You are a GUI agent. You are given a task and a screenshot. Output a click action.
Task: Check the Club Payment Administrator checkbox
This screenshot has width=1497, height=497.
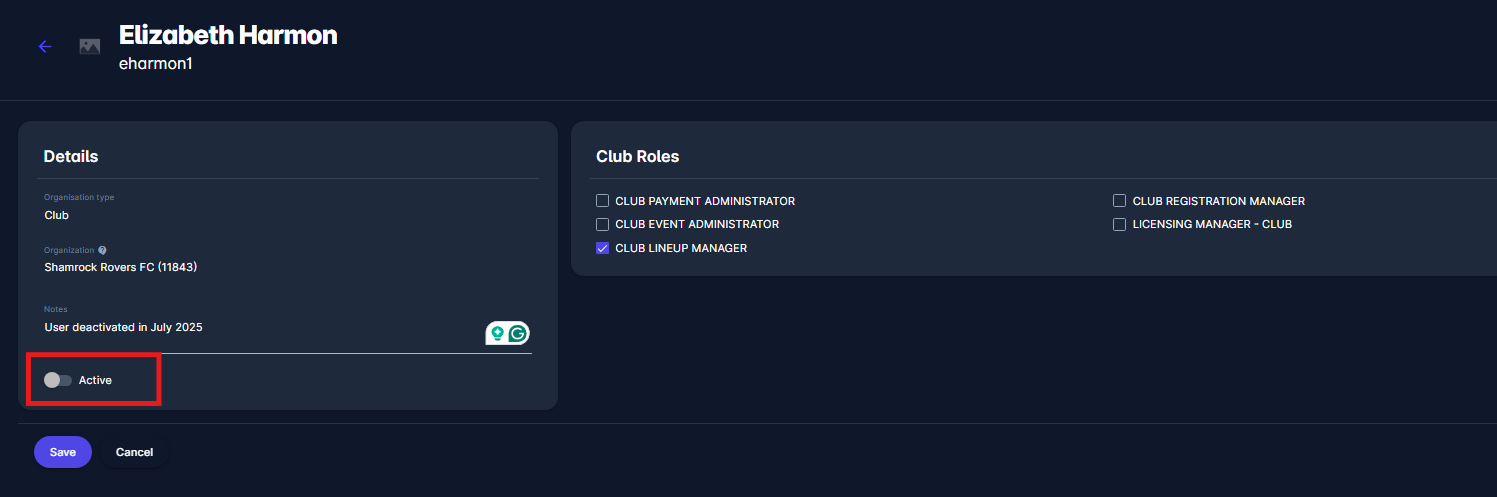(x=603, y=201)
